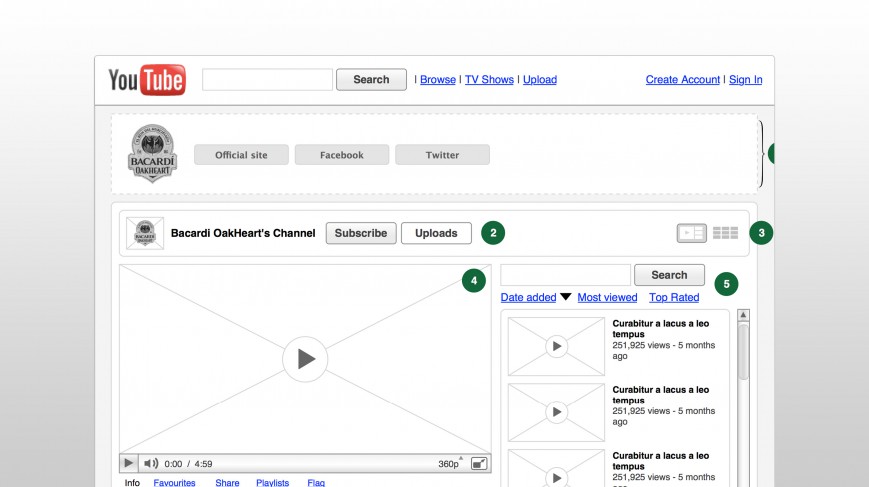This screenshot has height=487, width=869.
Task: Click the Date added sort arrow
Action: (x=565, y=297)
